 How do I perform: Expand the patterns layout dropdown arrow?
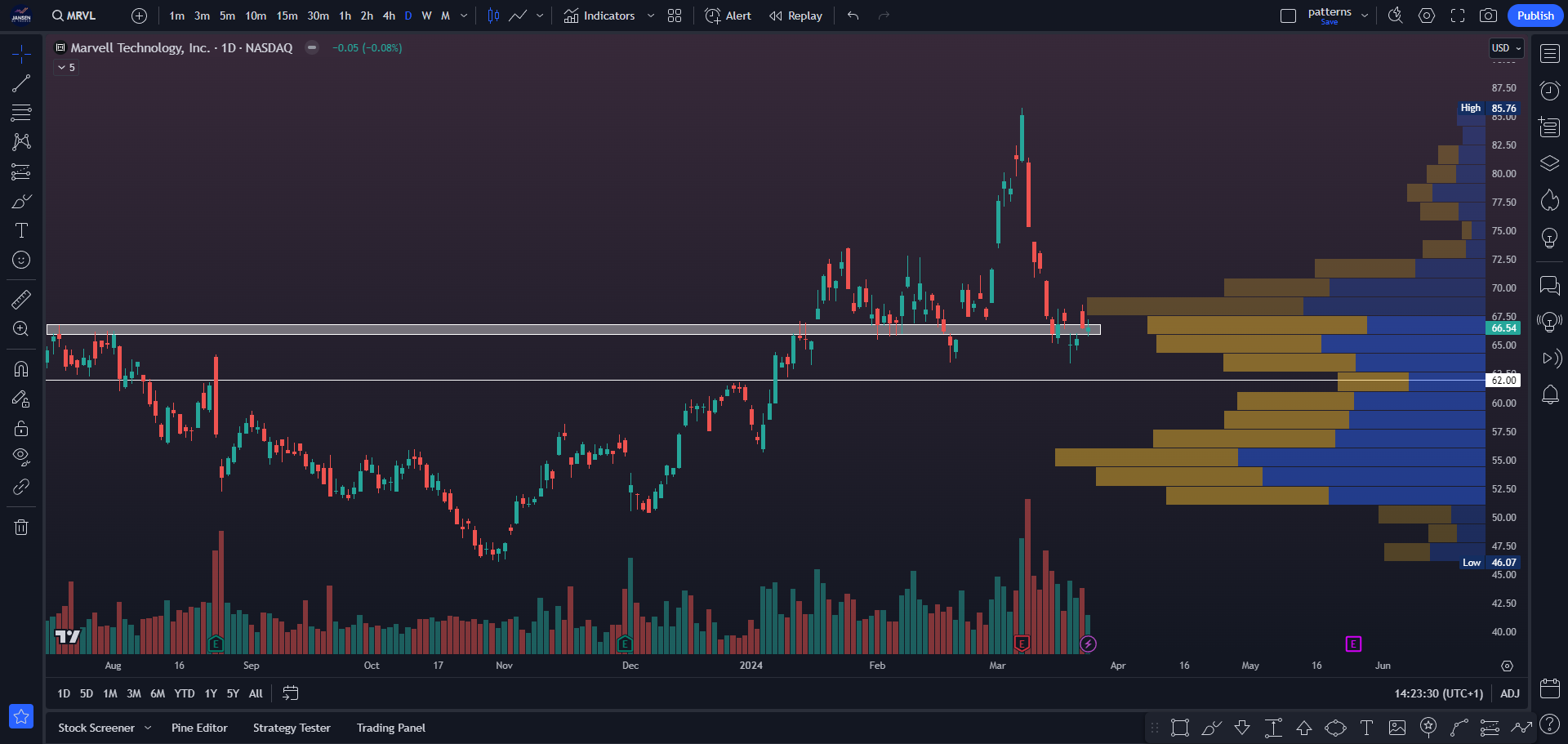click(1365, 16)
